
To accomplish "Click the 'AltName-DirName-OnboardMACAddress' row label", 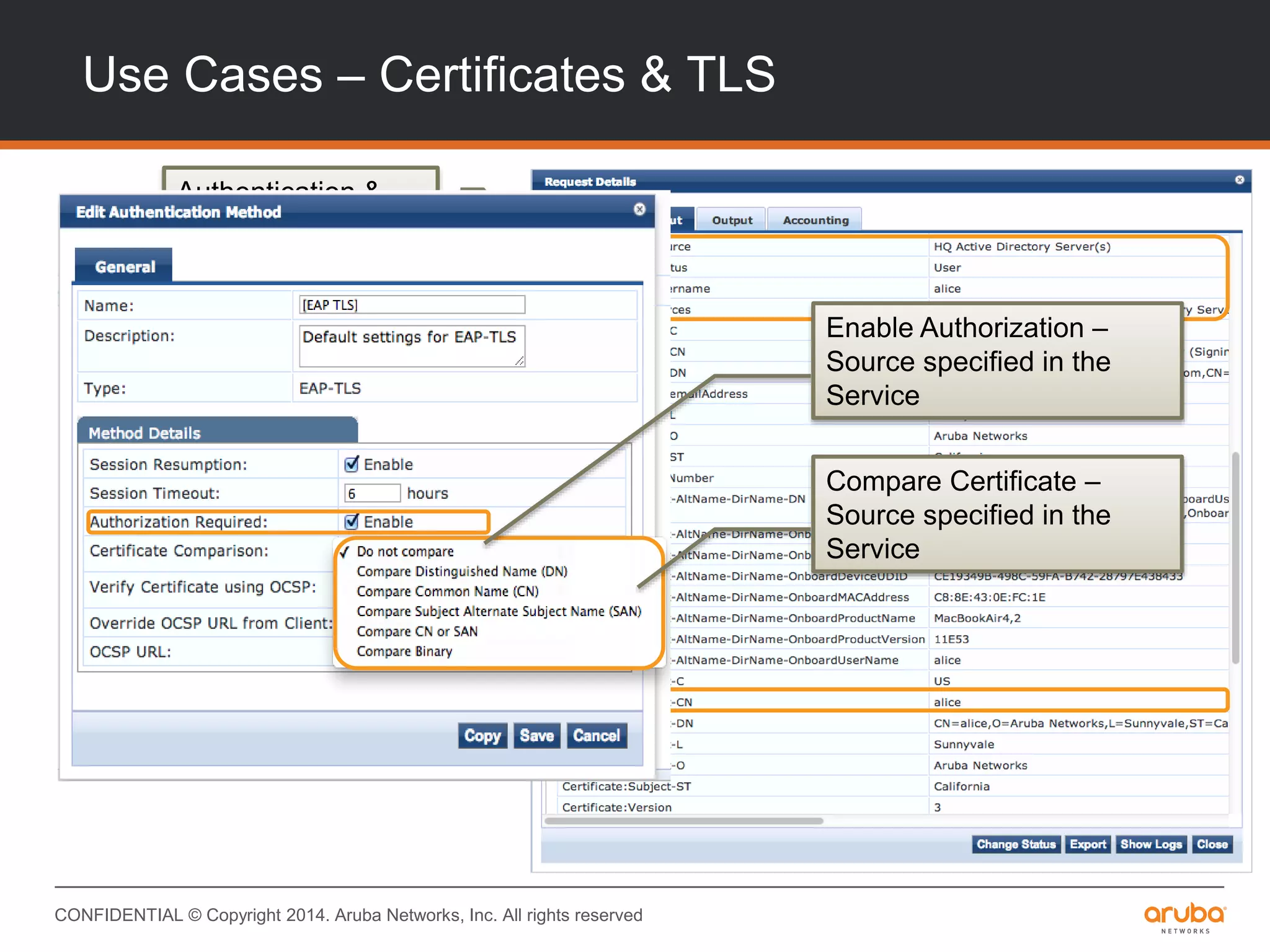I will tap(791, 597).
